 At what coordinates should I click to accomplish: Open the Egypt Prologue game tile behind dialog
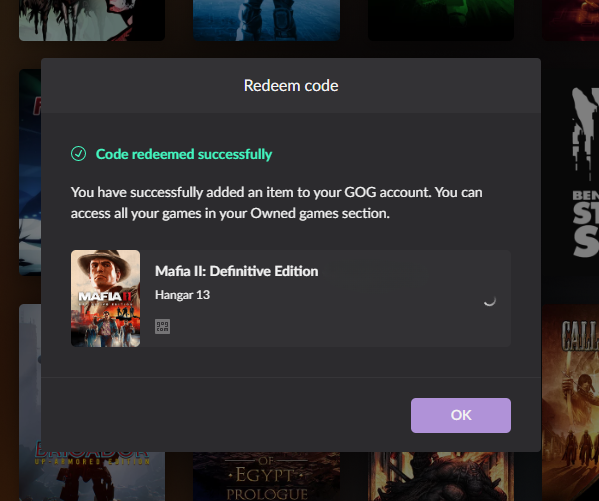pos(266,477)
